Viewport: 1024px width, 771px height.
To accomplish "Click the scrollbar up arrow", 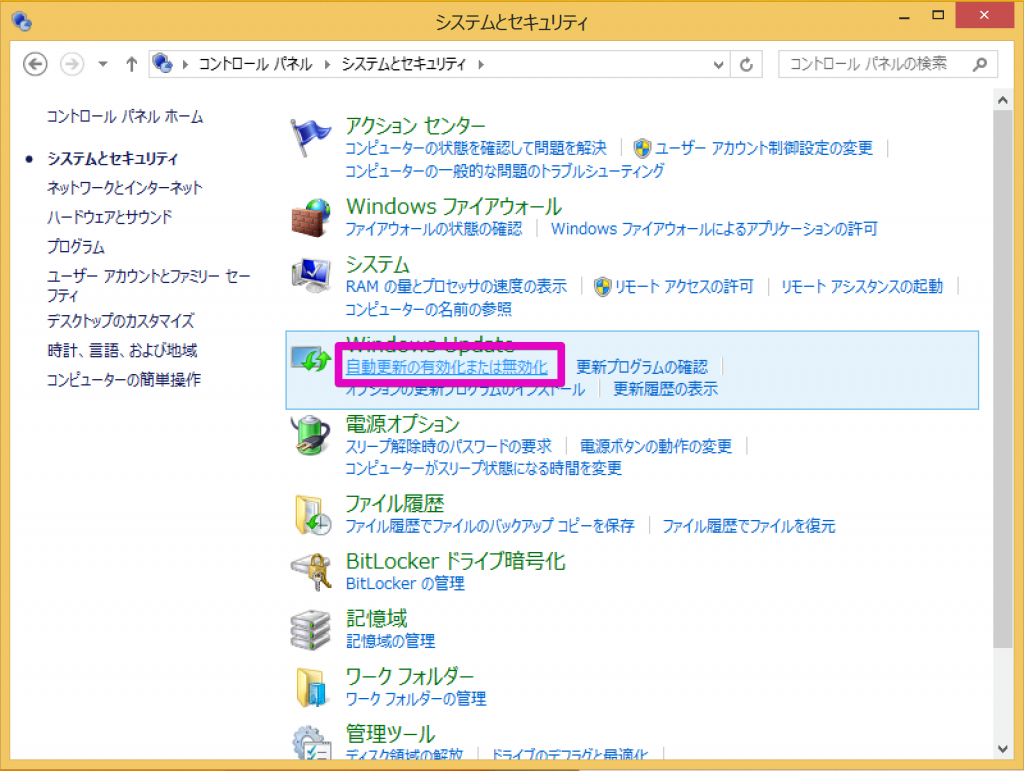I will [x=1002, y=100].
